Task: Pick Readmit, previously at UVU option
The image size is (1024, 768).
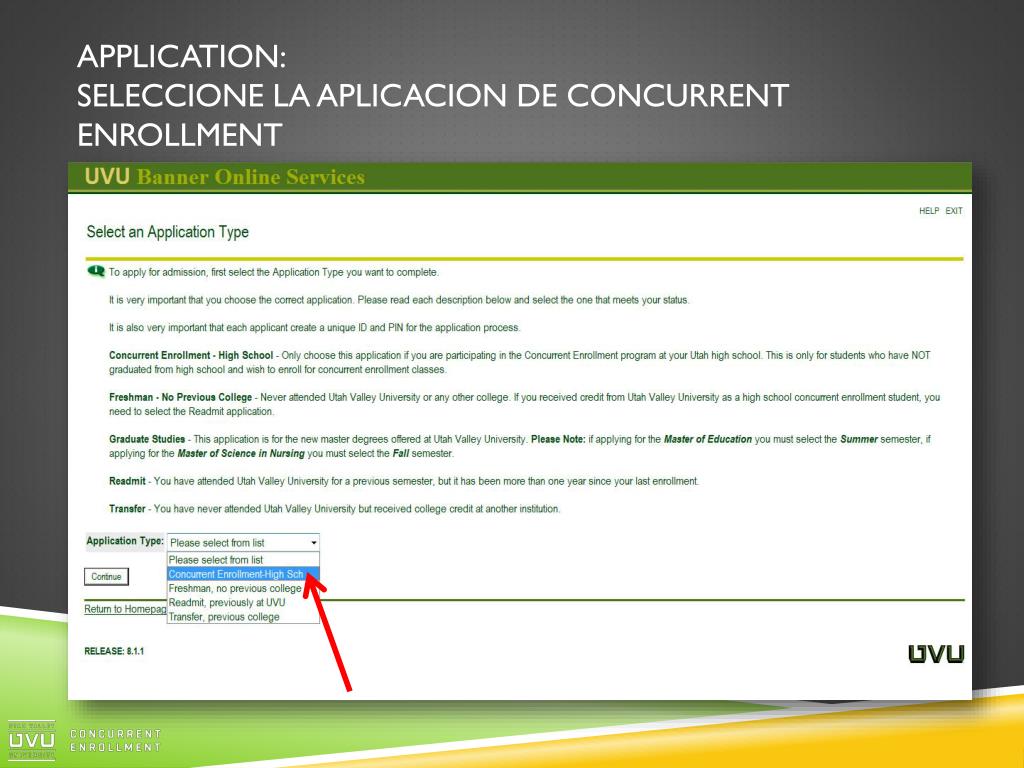Action: click(243, 603)
